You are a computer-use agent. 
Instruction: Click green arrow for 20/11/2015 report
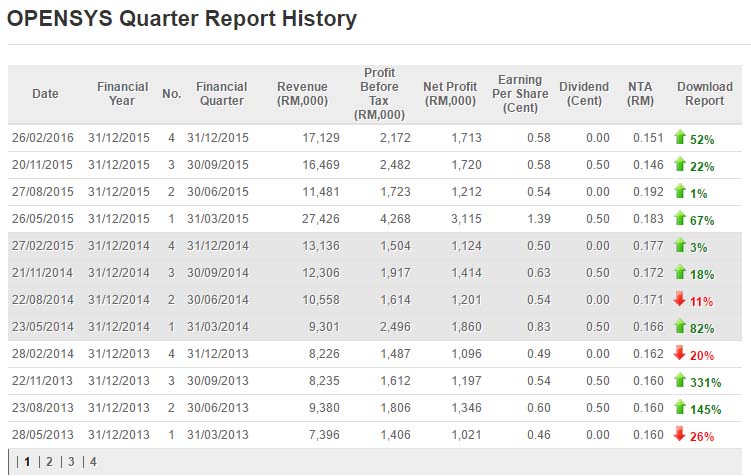(680, 165)
